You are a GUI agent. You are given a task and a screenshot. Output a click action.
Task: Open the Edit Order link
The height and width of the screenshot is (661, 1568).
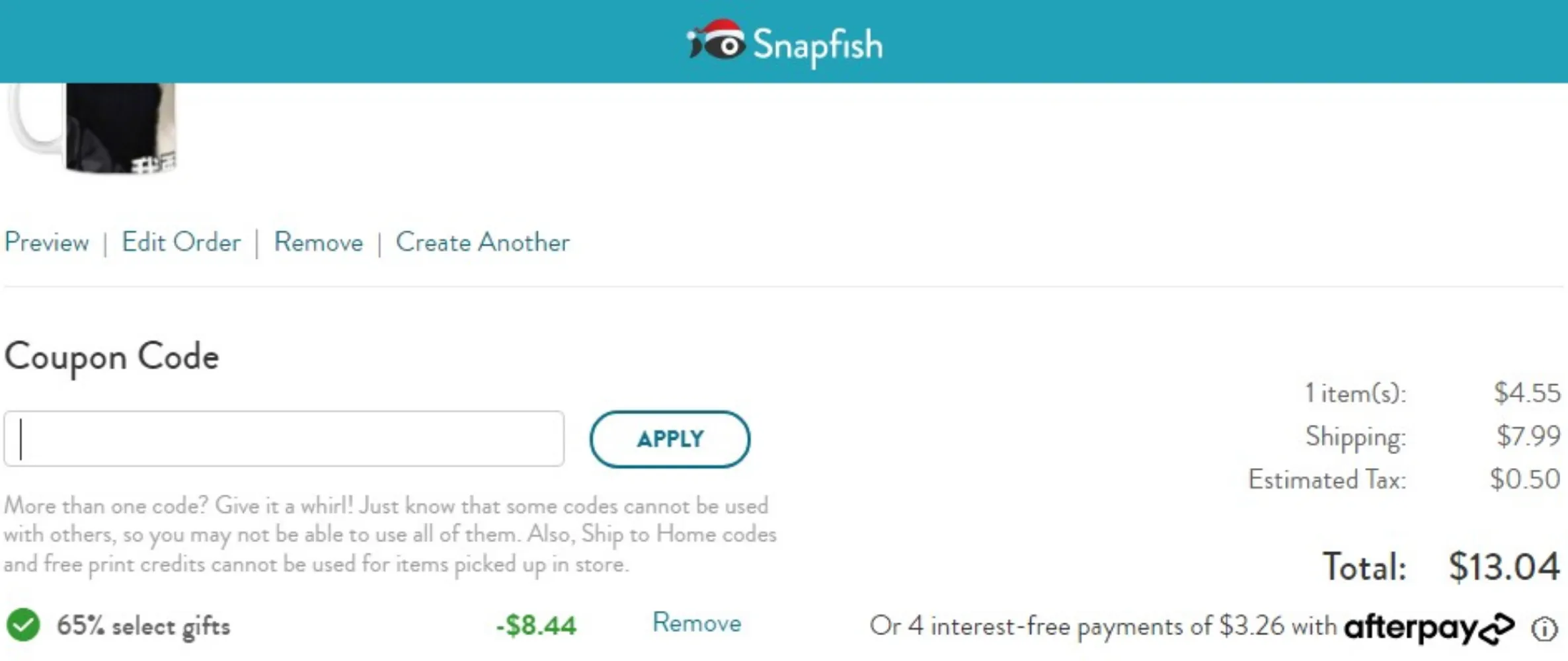coord(181,242)
